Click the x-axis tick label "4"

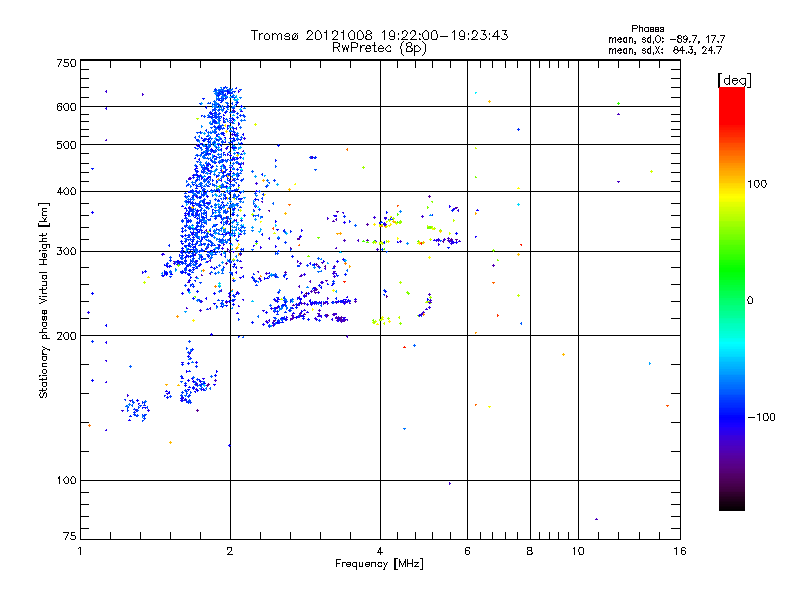[x=380, y=551]
